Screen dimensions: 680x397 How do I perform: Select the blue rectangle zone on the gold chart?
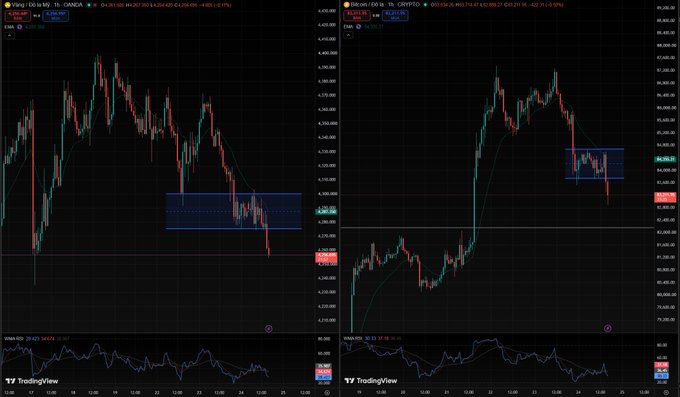point(233,211)
